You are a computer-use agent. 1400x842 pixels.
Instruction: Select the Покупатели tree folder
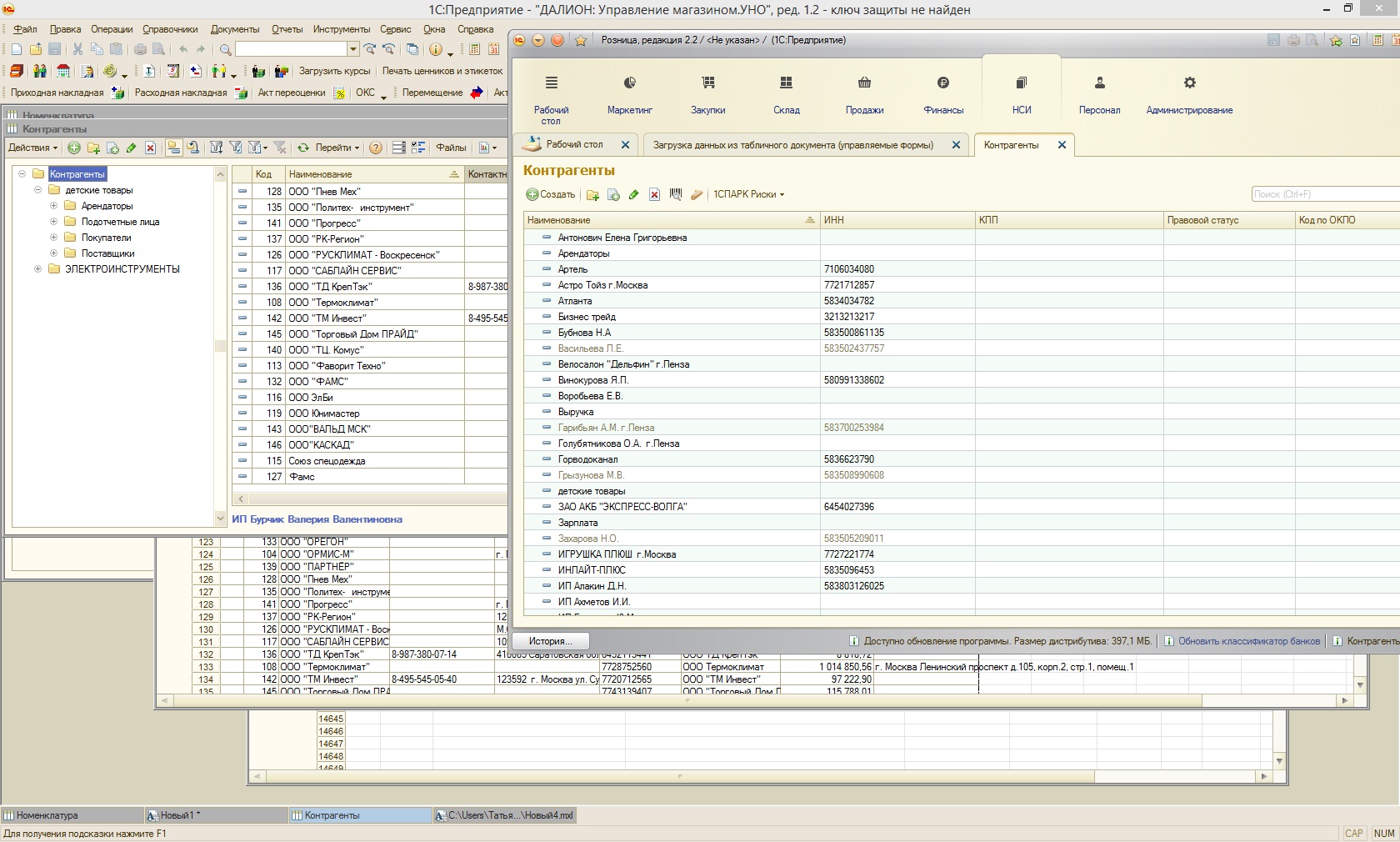[106, 238]
